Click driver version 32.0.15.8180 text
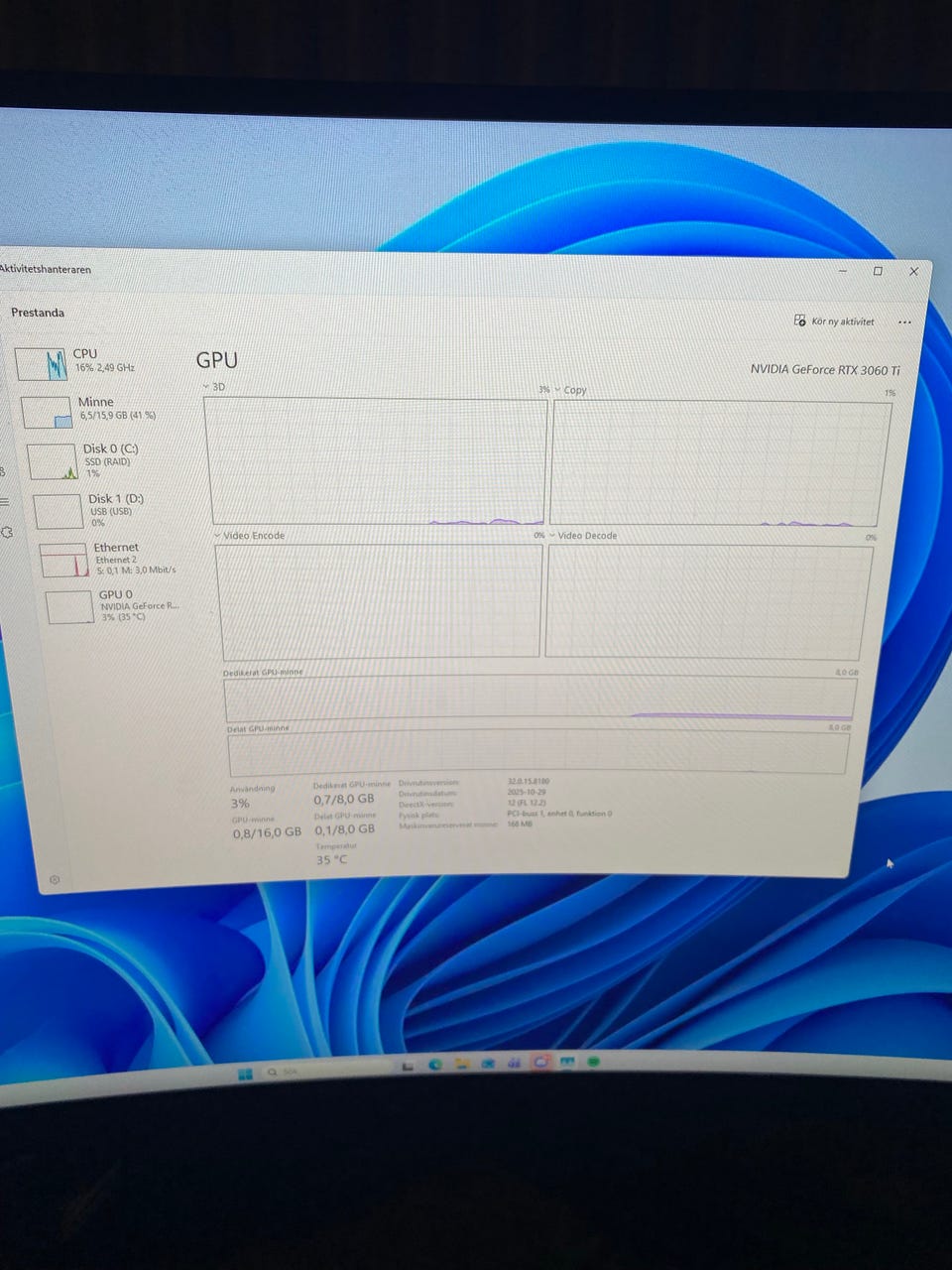This screenshot has height=1270, width=952. click(x=528, y=782)
